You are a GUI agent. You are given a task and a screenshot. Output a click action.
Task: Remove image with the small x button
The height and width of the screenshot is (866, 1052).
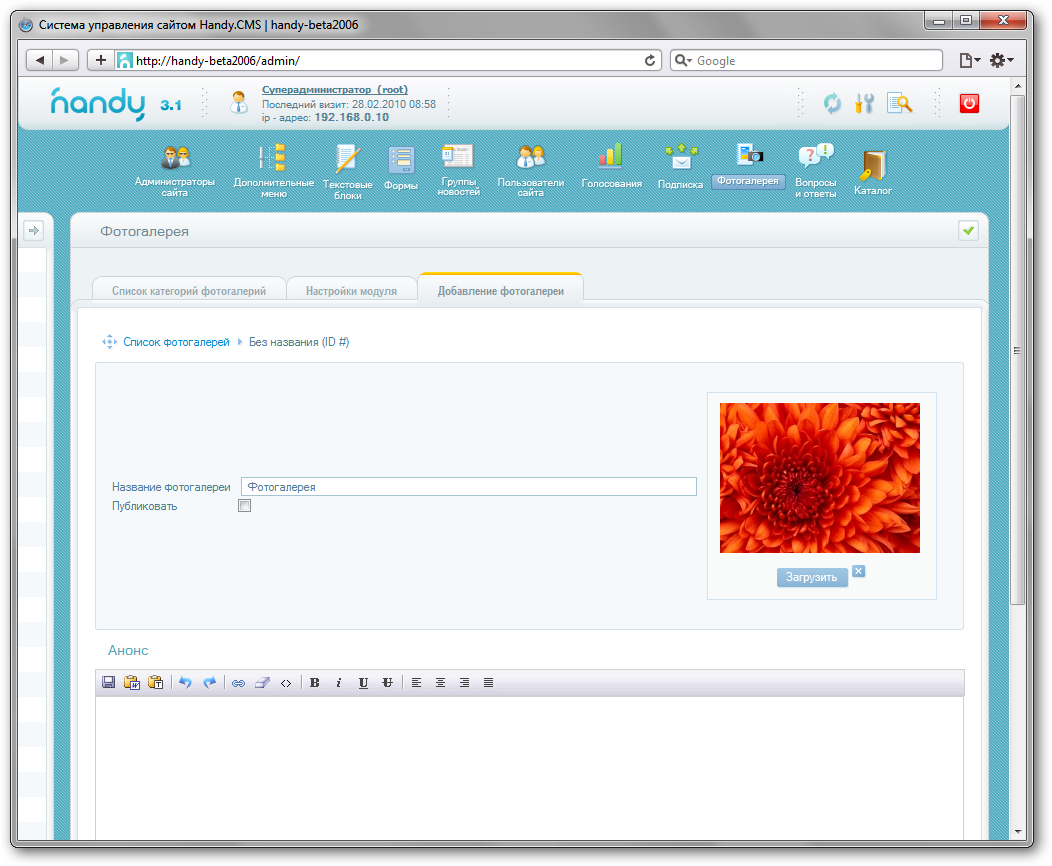(858, 572)
